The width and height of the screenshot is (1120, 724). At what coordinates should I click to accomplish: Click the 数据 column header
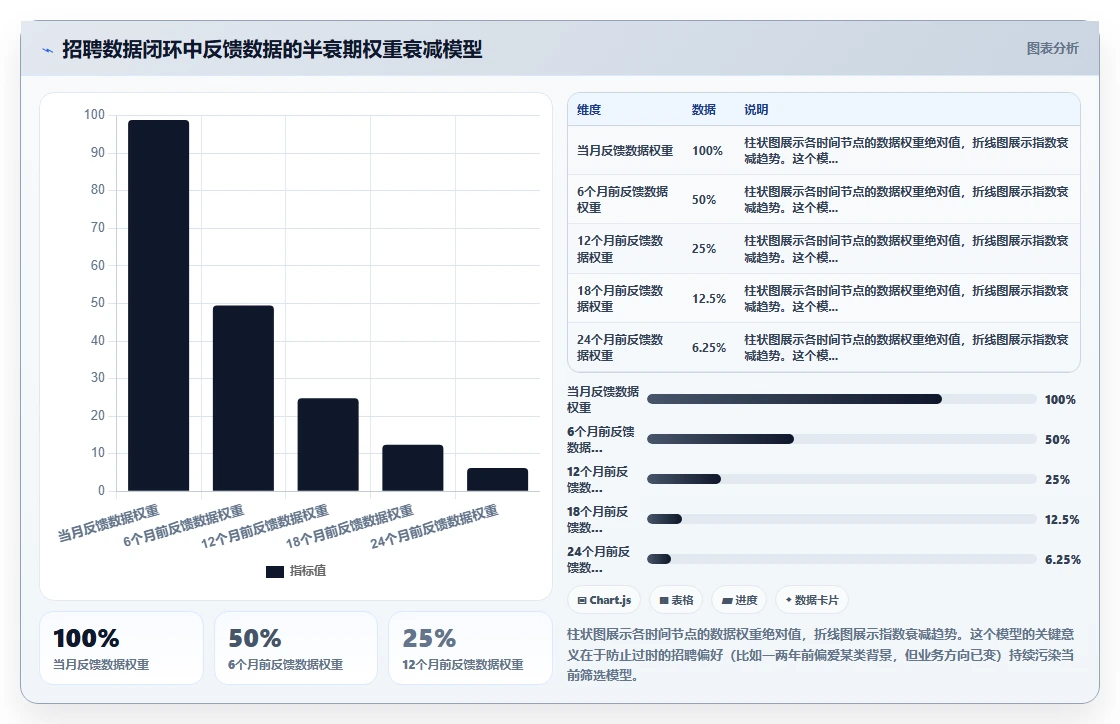(x=704, y=109)
